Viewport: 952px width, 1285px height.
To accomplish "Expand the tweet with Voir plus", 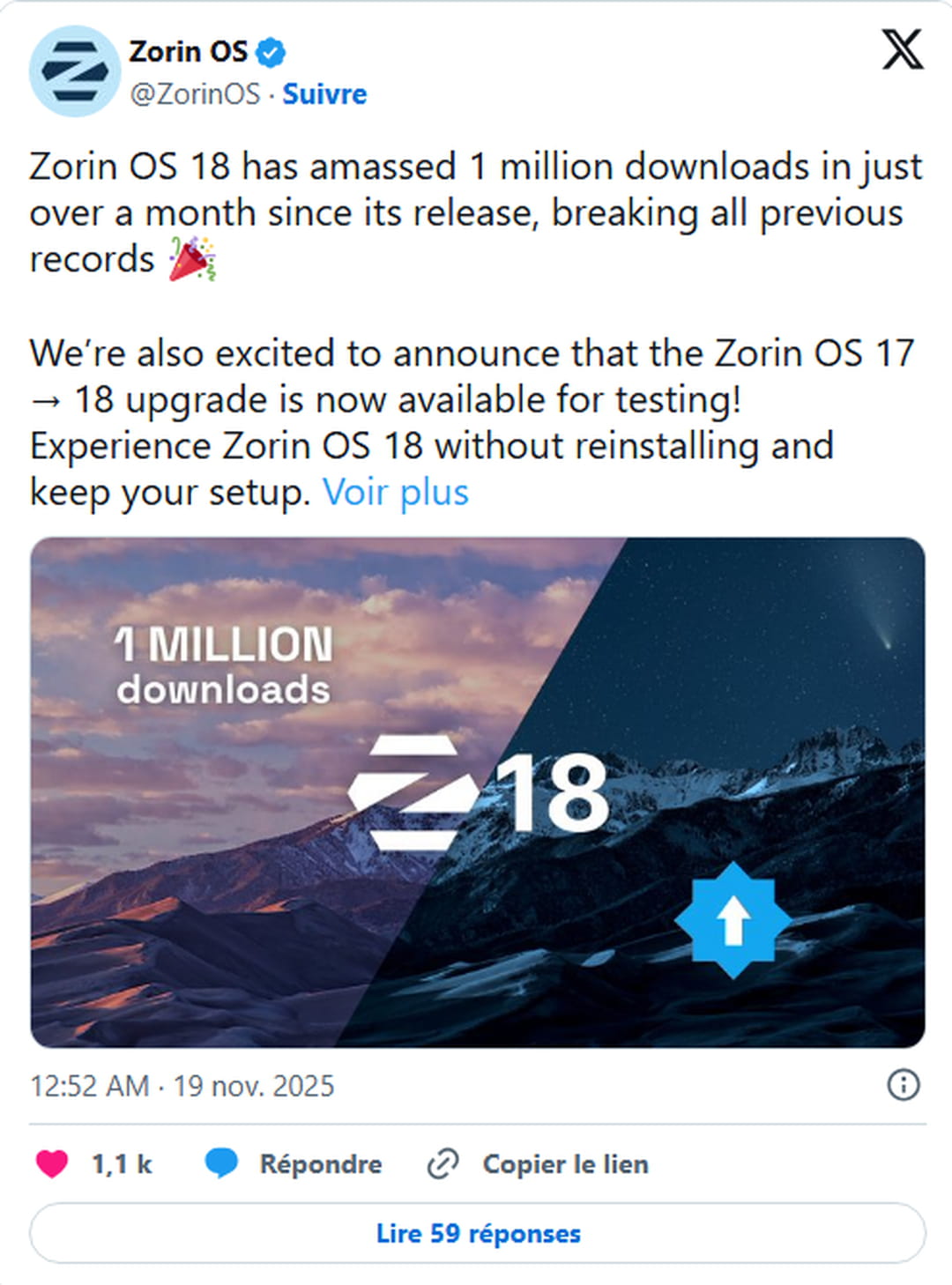I will 396,492.
